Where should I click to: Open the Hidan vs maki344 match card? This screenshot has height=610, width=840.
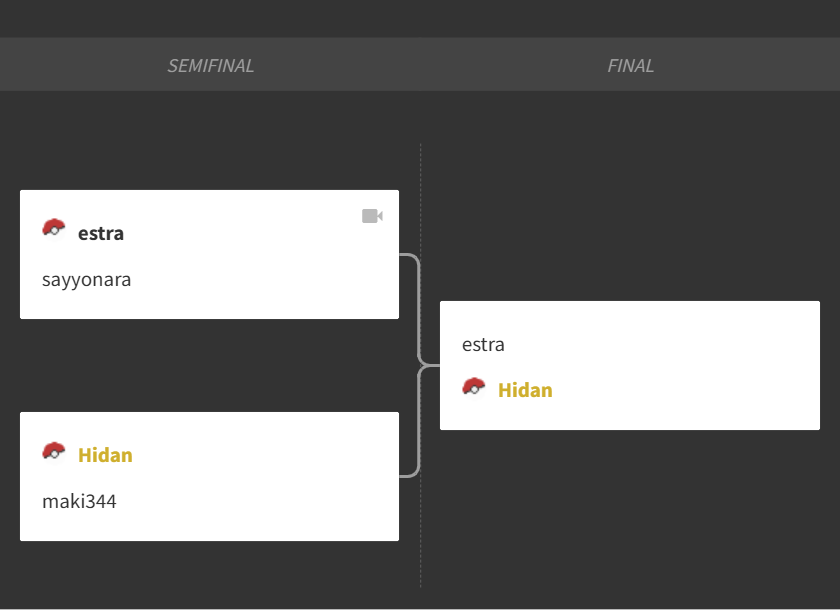tap(209, 476)
